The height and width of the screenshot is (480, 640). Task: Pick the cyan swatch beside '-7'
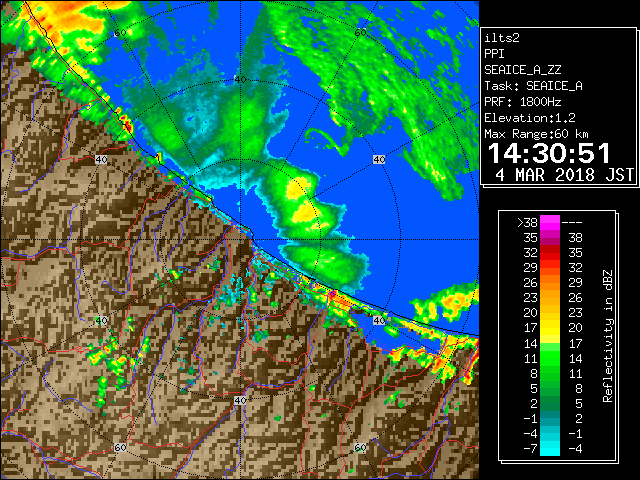[x=550, y=449]
